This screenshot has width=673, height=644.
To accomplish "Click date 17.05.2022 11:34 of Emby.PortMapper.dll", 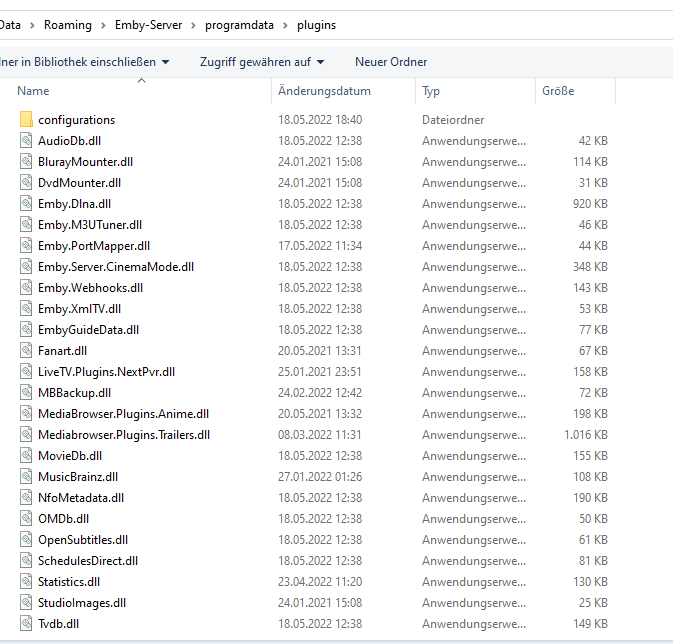I will tap(320, 246).
